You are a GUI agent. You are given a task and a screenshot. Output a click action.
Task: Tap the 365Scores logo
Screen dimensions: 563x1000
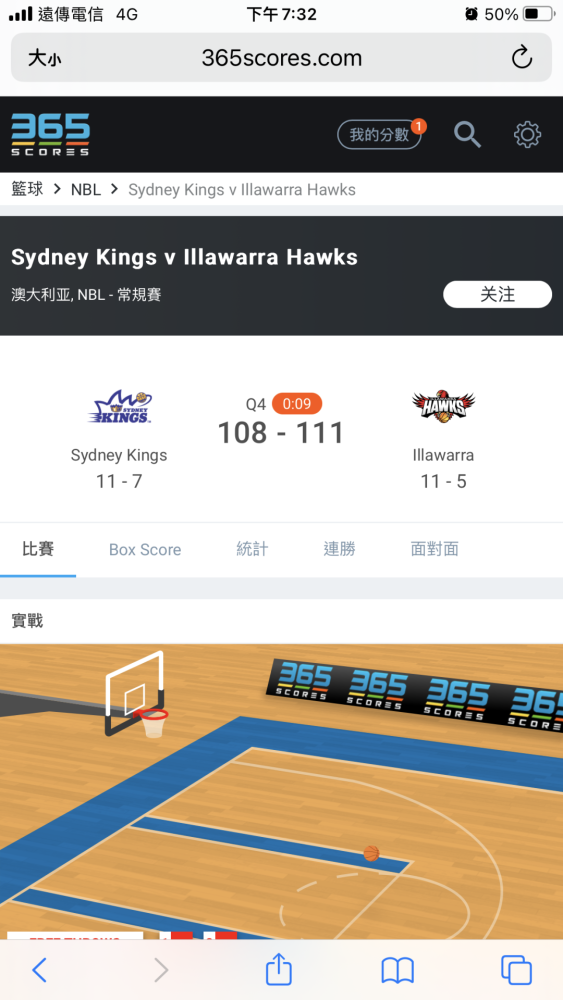[50, 135]
